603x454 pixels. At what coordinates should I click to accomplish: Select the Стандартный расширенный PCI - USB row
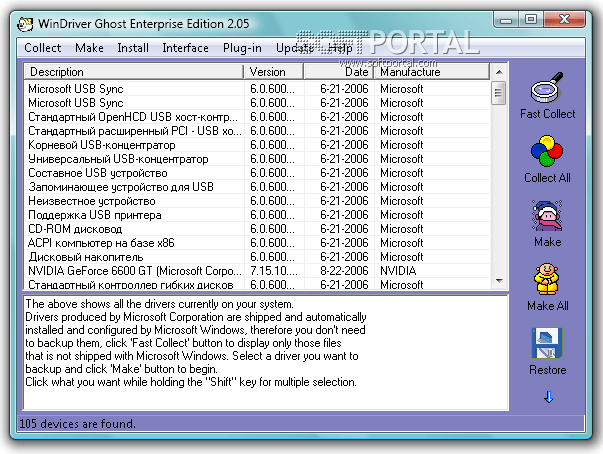(x=258, y=131)
